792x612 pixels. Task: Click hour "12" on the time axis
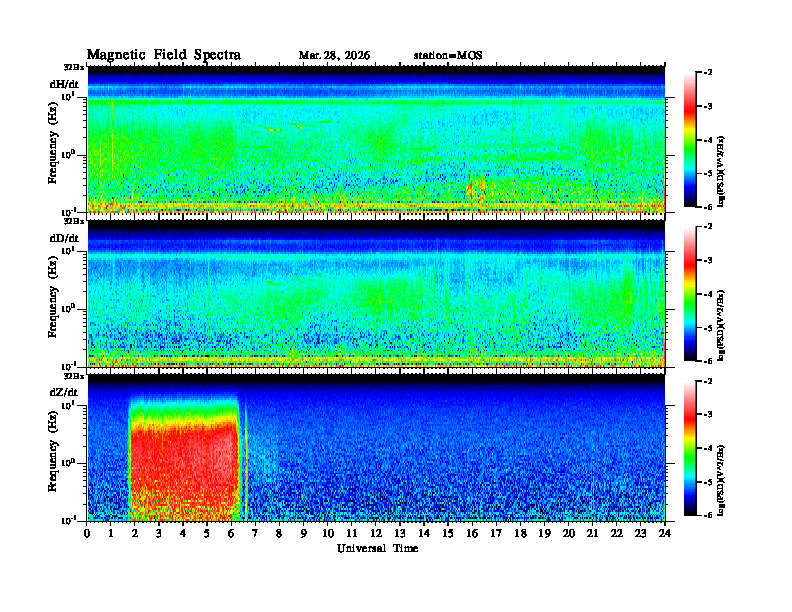click(376, 533)
